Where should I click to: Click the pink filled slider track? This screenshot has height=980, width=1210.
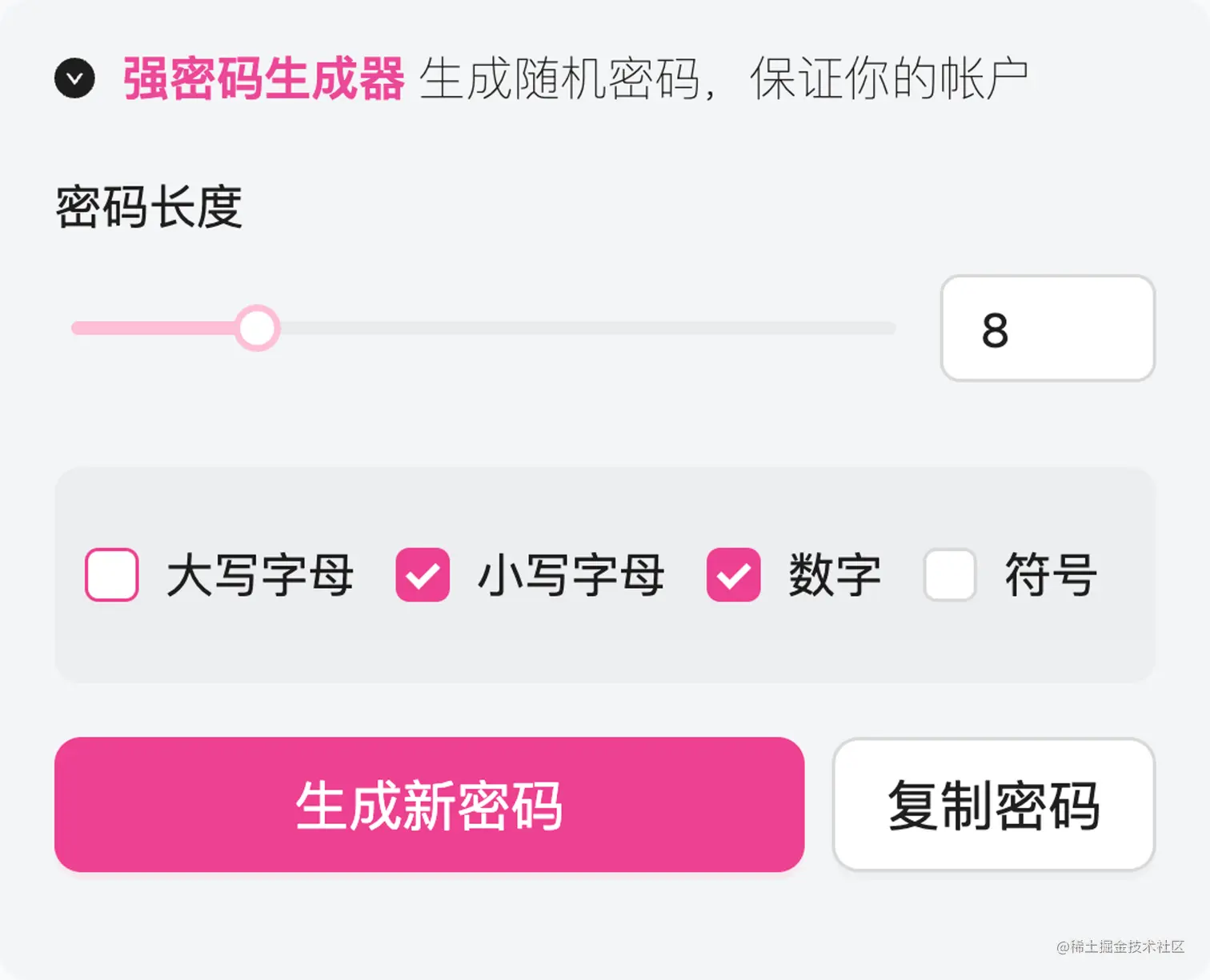(152, 328)
